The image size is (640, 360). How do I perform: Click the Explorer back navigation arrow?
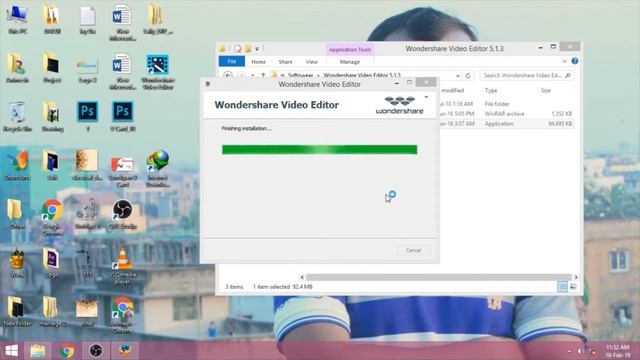point(228,76)
